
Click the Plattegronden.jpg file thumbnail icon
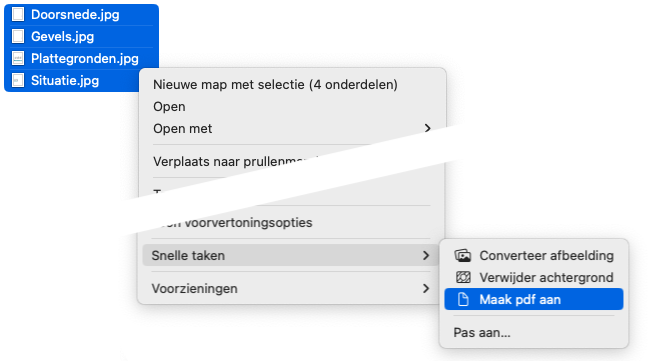coord(18,58)
